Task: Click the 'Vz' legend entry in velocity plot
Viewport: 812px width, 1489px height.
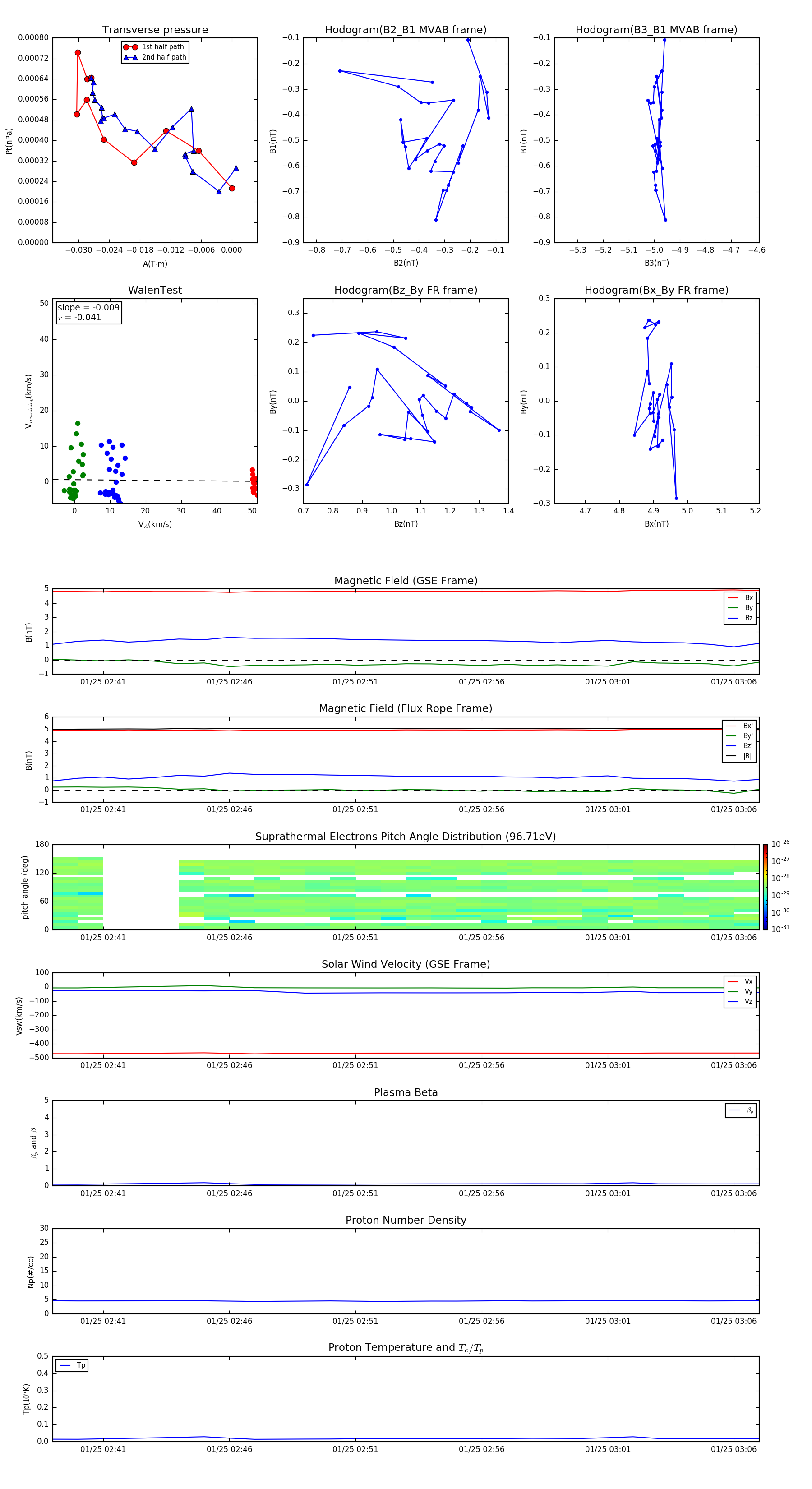Action: tap(740, 1002)
